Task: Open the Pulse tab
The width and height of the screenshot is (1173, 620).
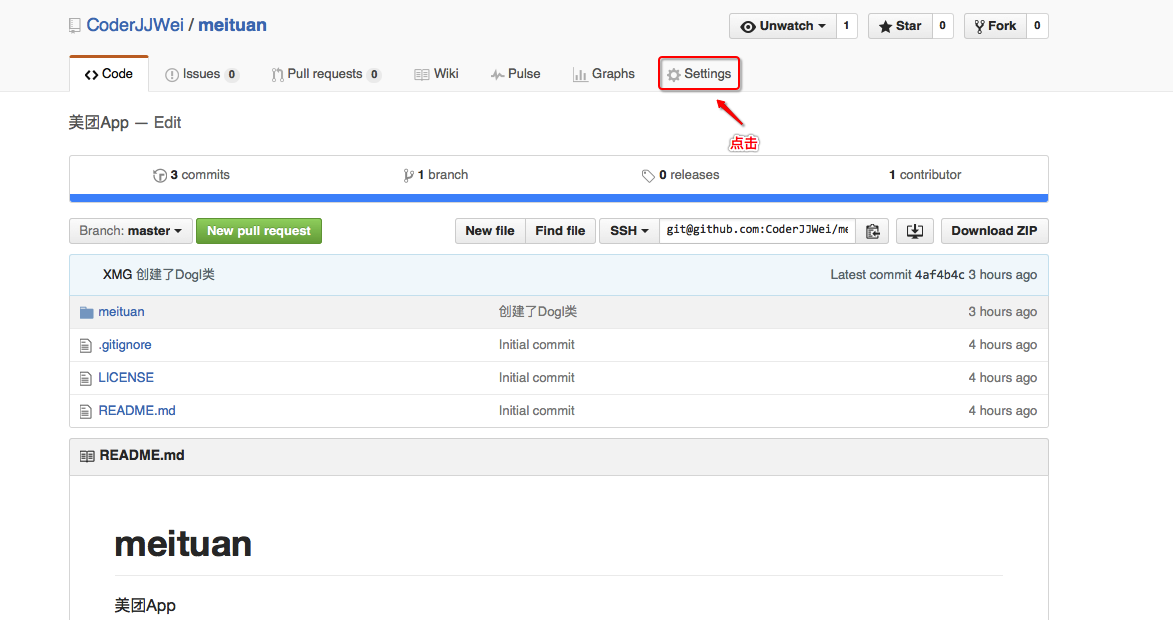Action: 515,74
